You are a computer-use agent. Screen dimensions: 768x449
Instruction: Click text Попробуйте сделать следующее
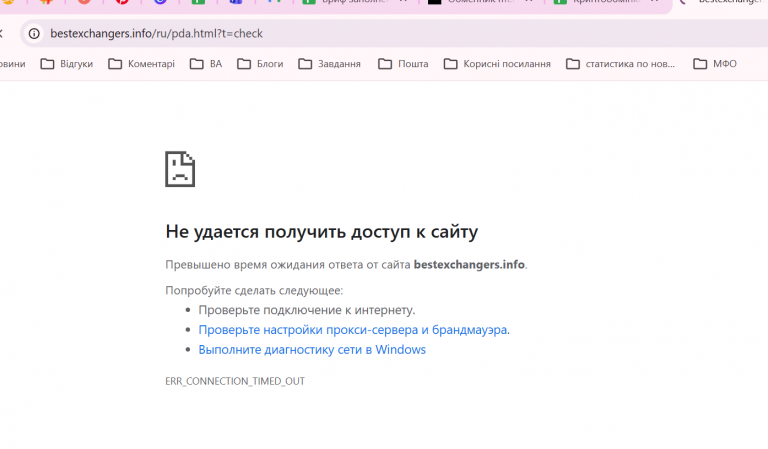click(x=254, y=290)
